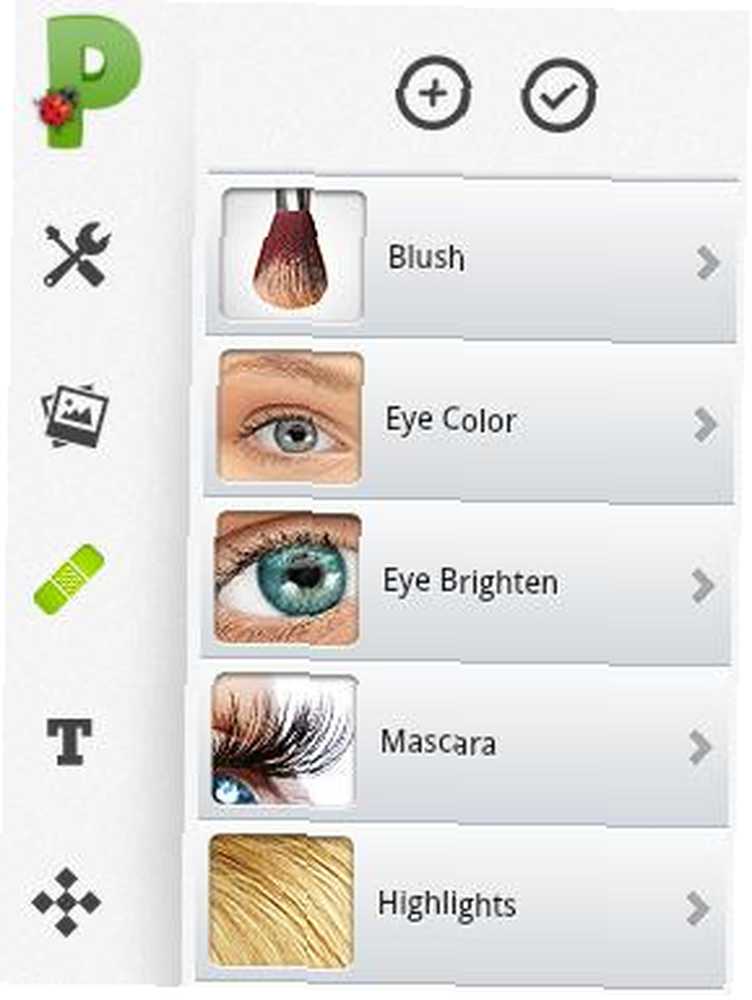Expand the Blush row chevron

[x=708, y=263]
